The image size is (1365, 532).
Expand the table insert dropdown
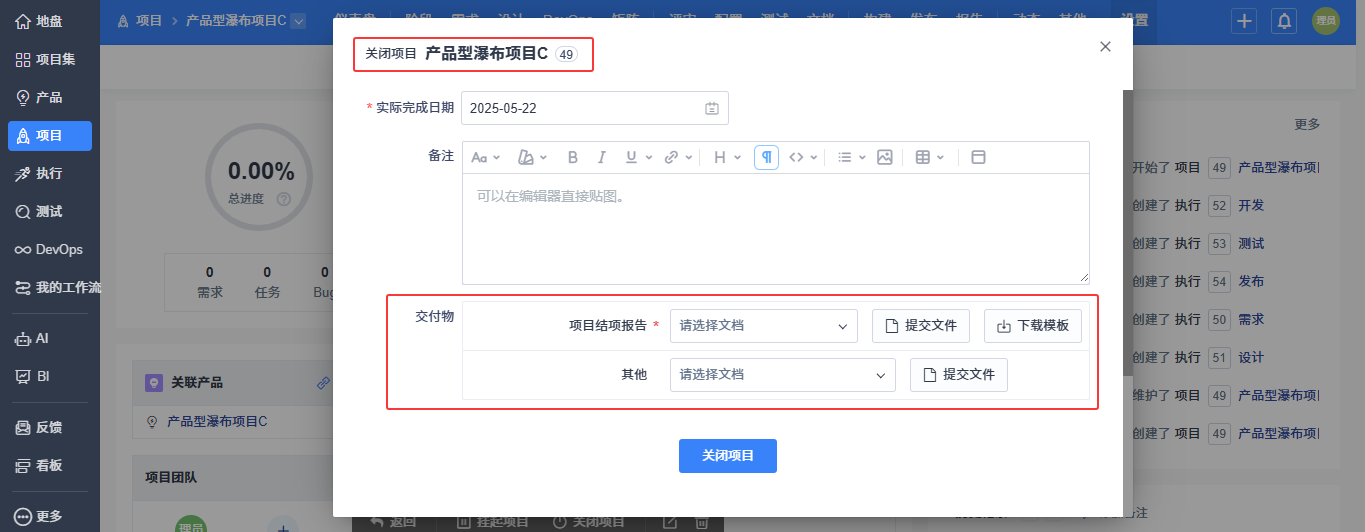pyautogui.click(x=930, y=157)
